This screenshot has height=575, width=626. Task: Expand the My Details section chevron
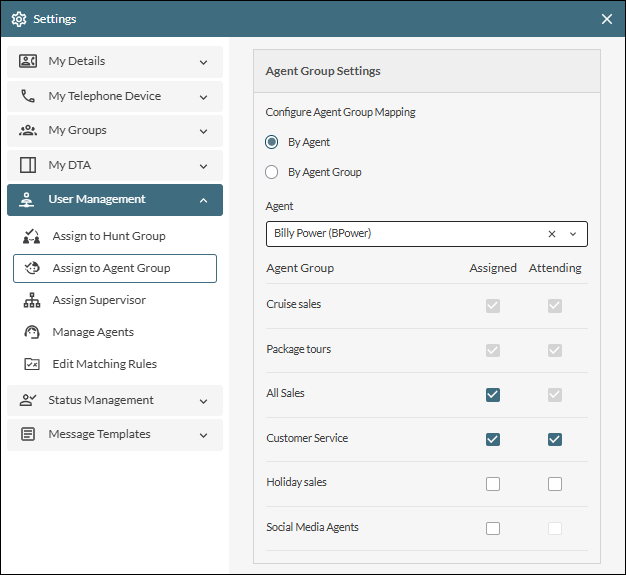pos(203,62)
